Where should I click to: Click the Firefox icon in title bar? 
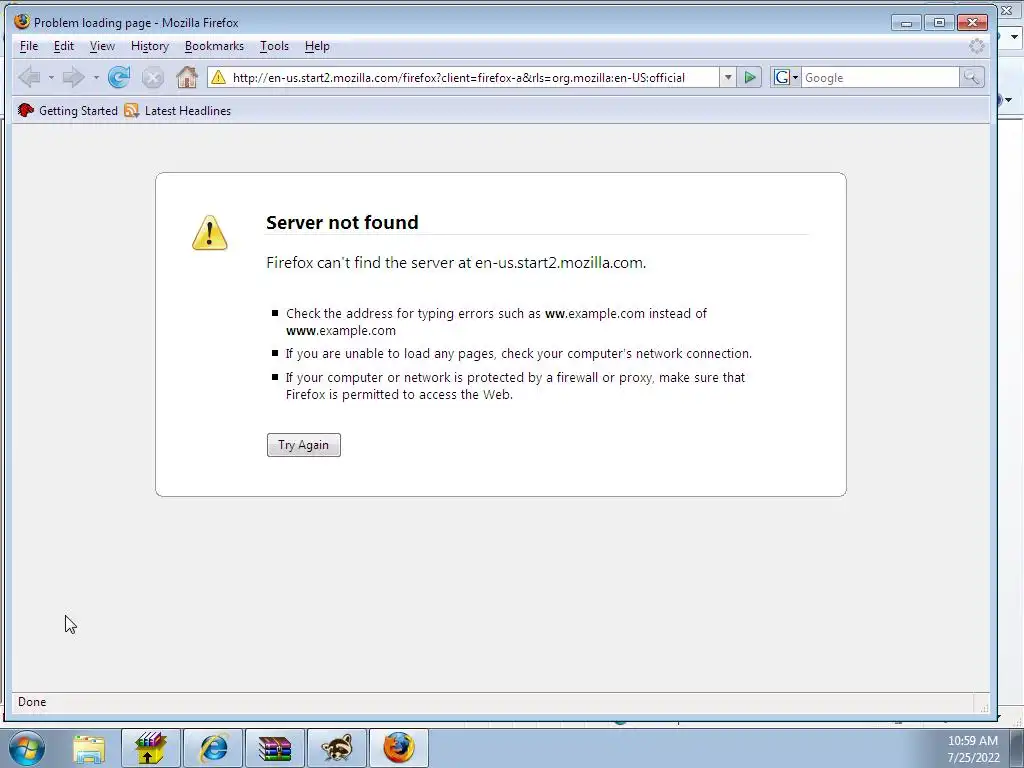point(22,22)
